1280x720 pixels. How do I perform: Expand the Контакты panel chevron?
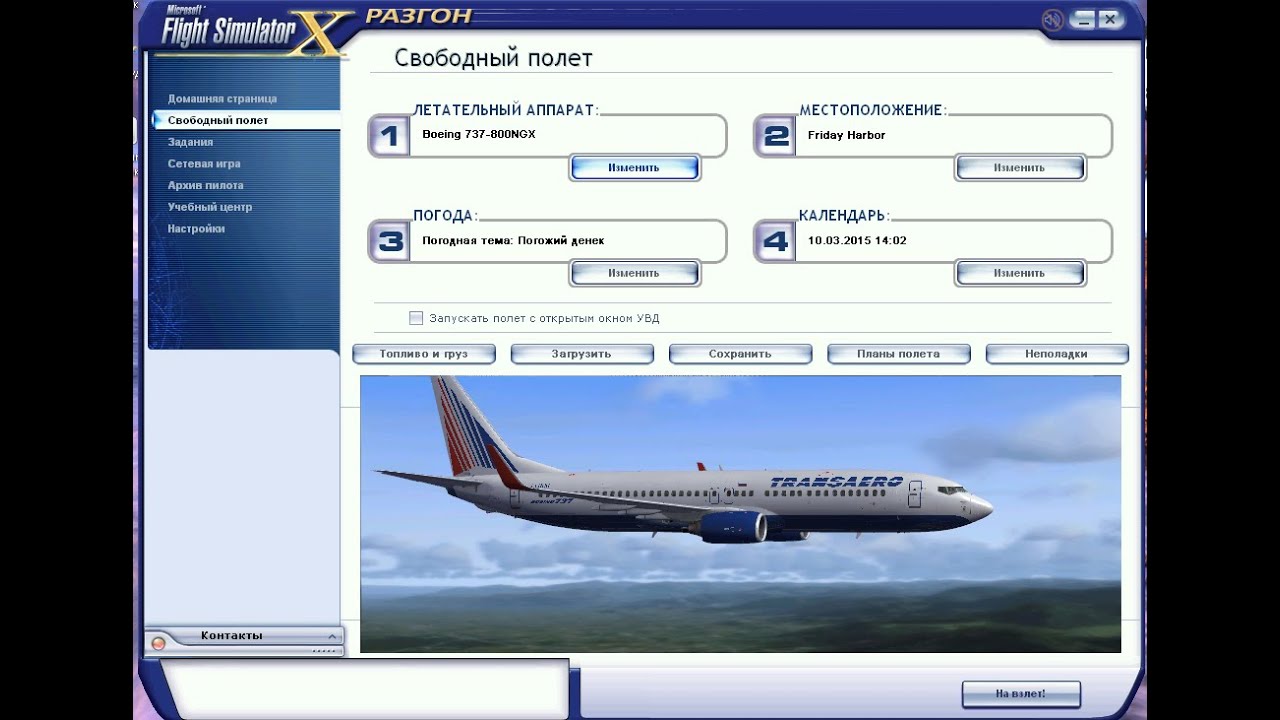tap(332, 636)
